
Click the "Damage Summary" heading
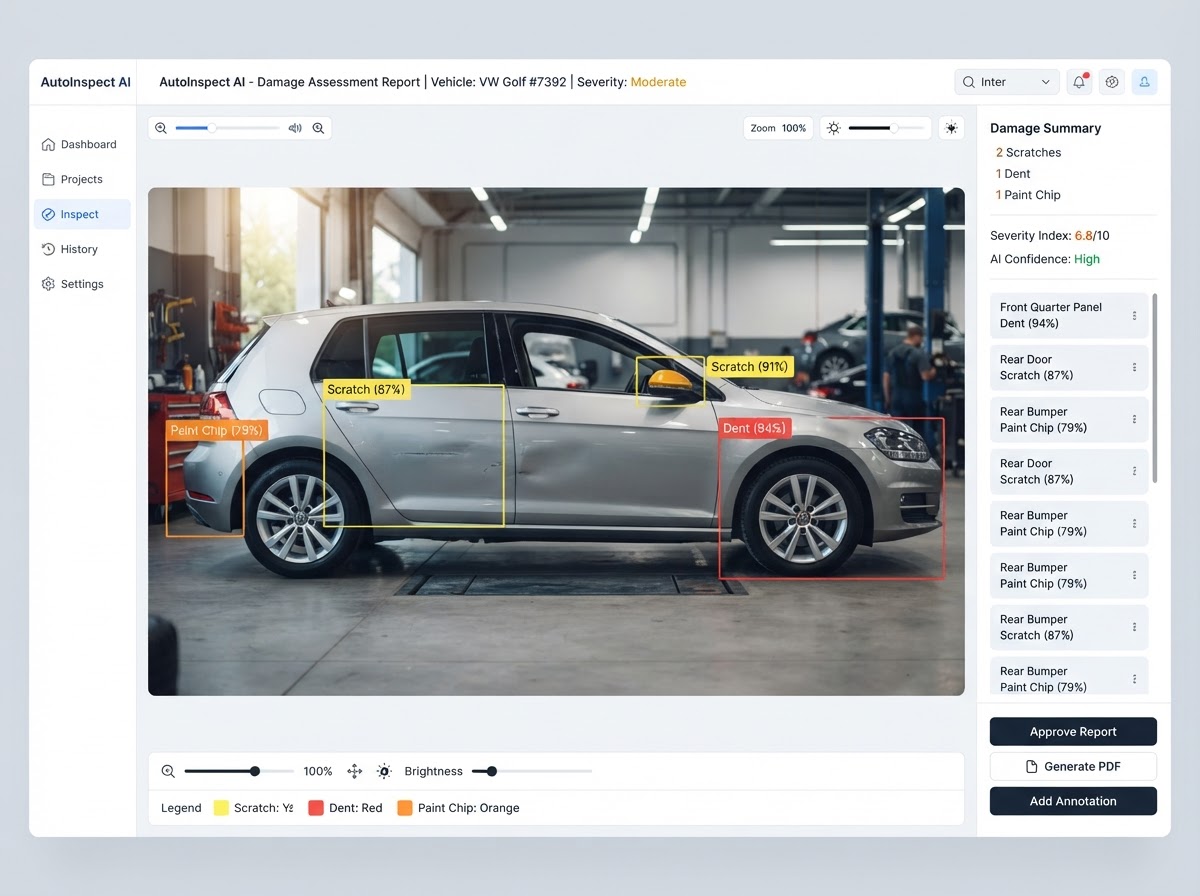point(1045,128)
